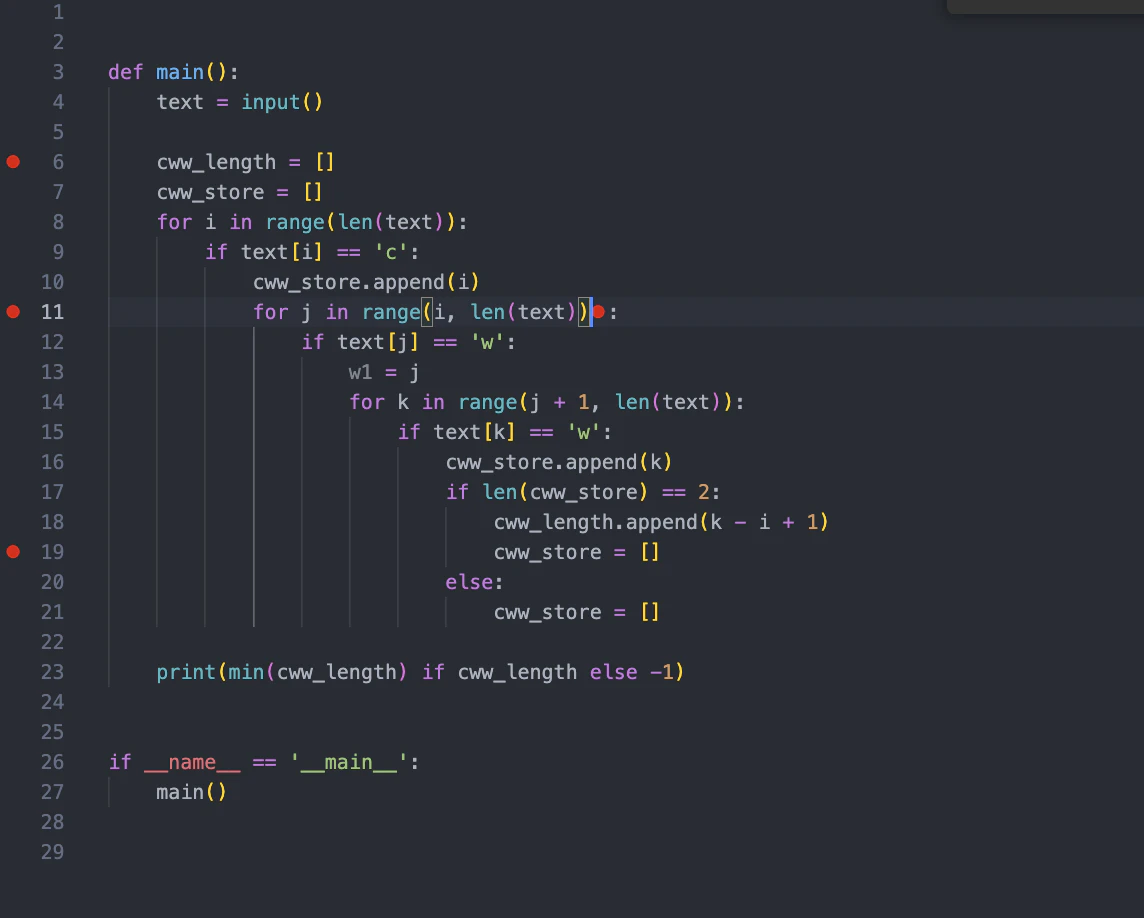Click 'text[j]' on line 12

tap(378, 342)
